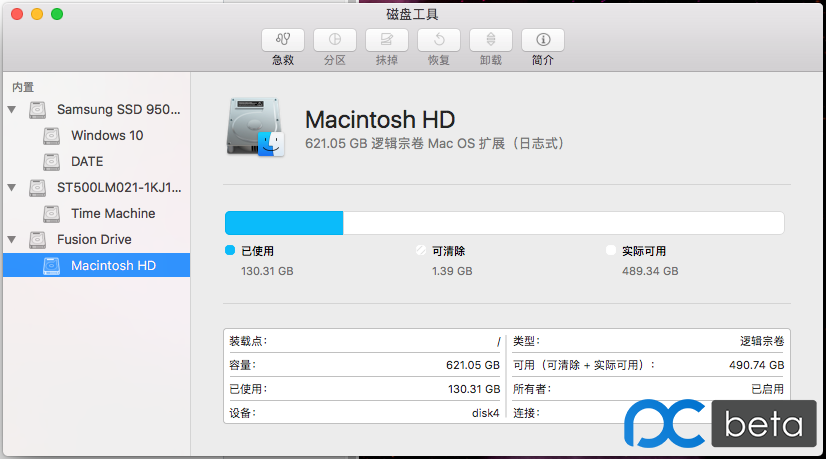This screenshot has height=459, width=826.
Task: Collapse the Fusion Drive tree
Action: coord(12,240)
